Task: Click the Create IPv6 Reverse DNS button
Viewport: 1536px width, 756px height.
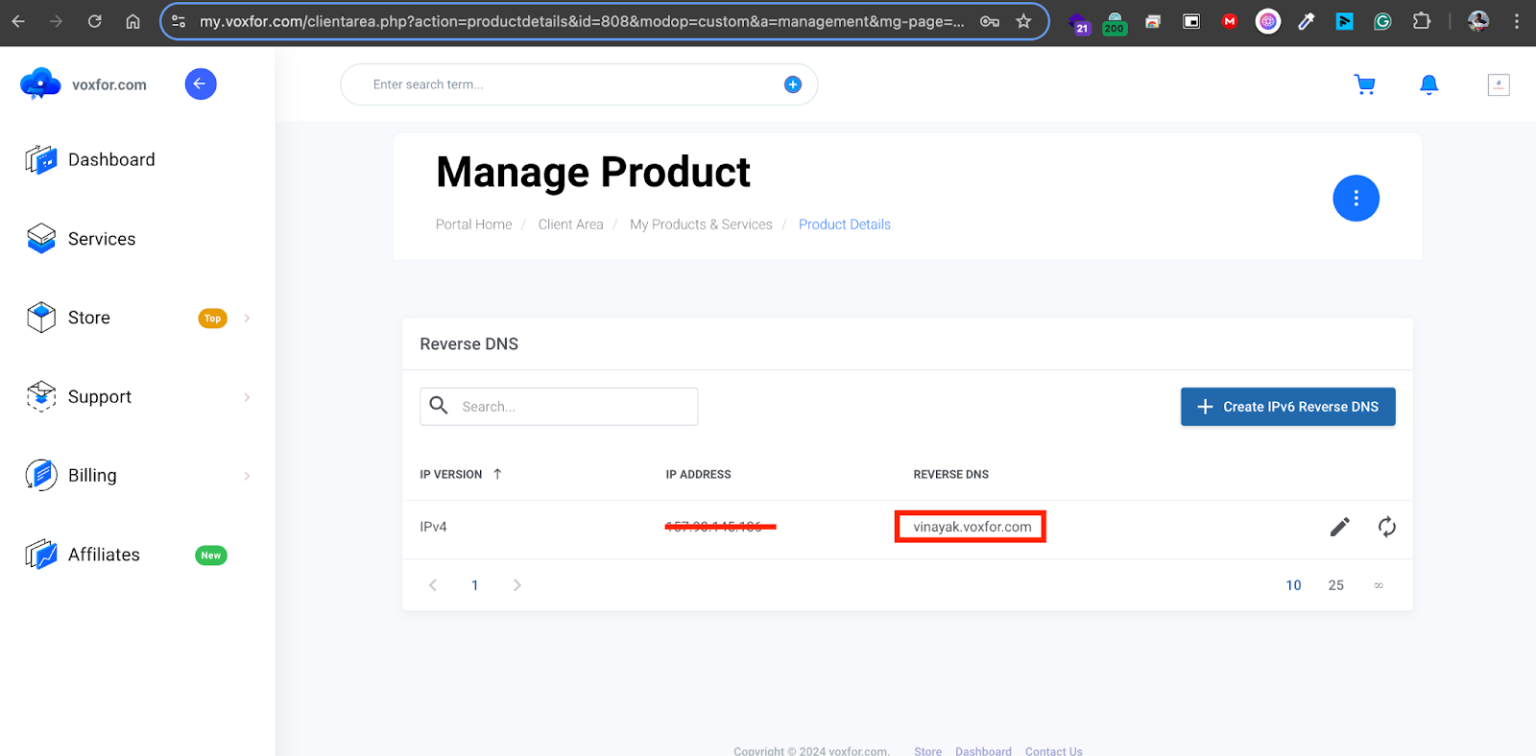Action: (x=1288, y=406)
